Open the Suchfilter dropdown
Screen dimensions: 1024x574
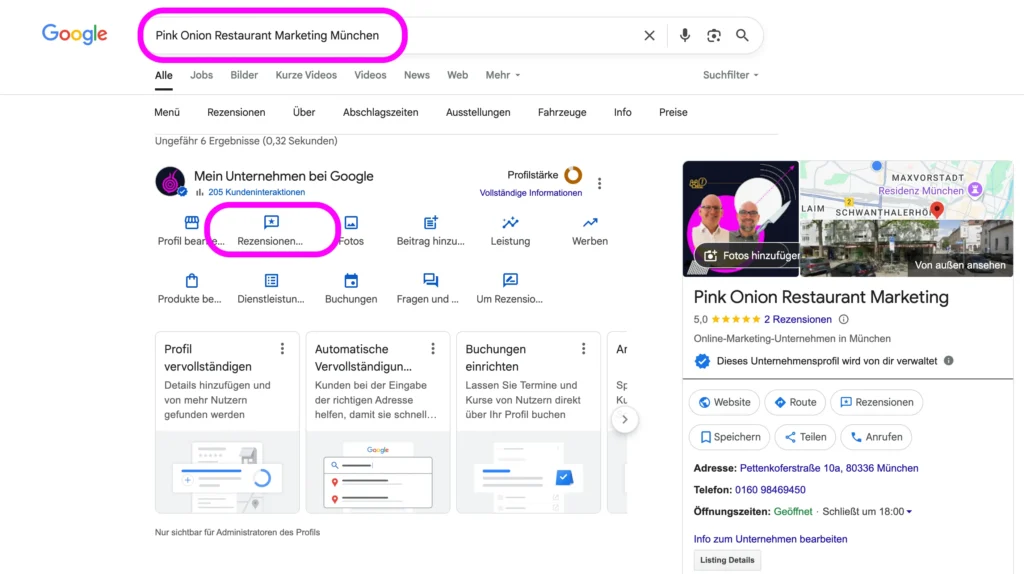(x=731, y=75)
